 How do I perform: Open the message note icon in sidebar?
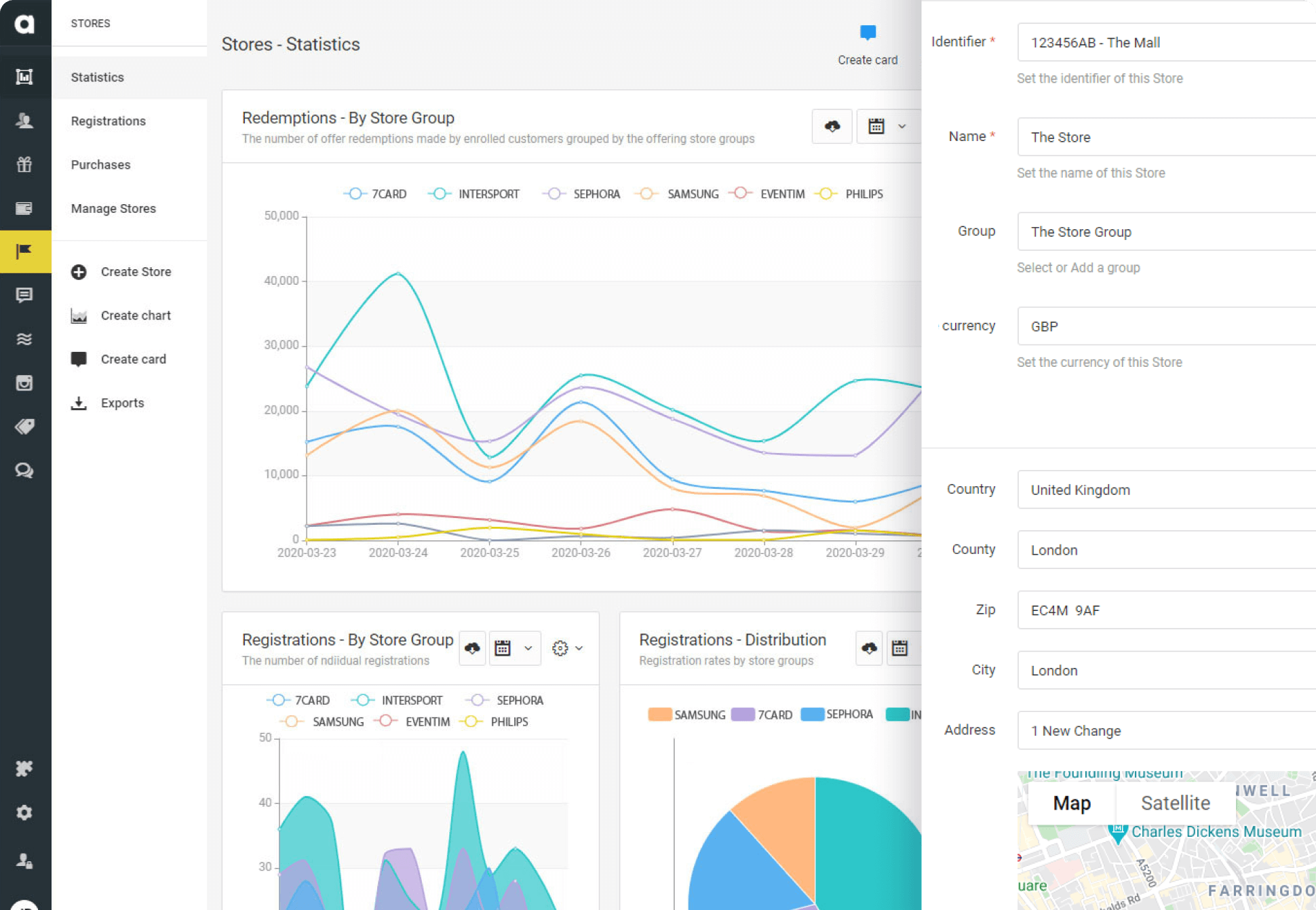tap(24, 296)
